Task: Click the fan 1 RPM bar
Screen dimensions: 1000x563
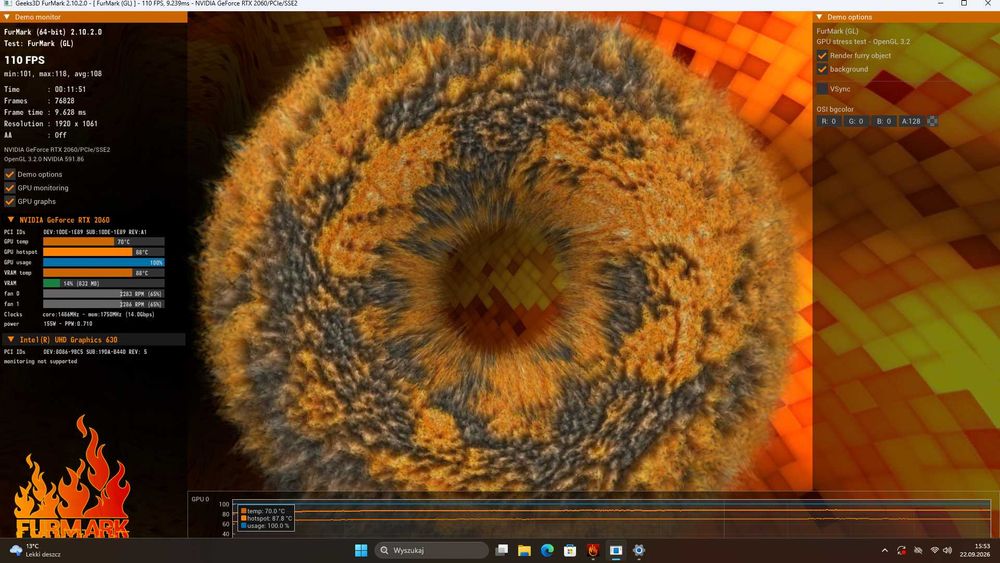Action: coord(103,304)
